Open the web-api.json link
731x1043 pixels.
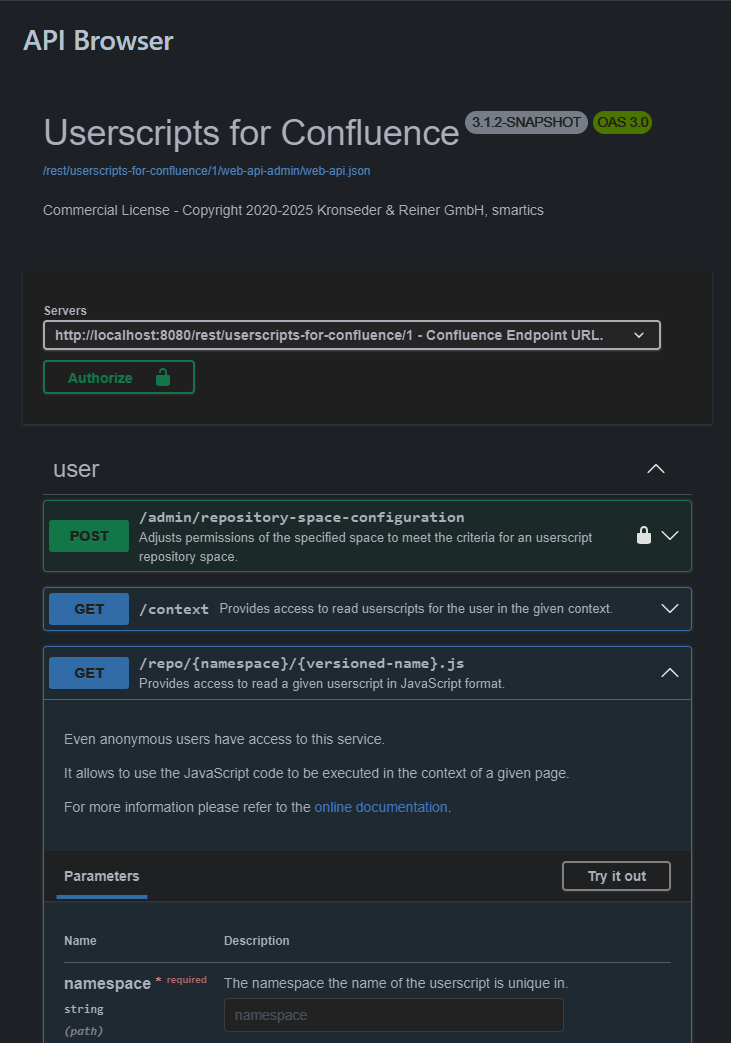click(207, 171)
